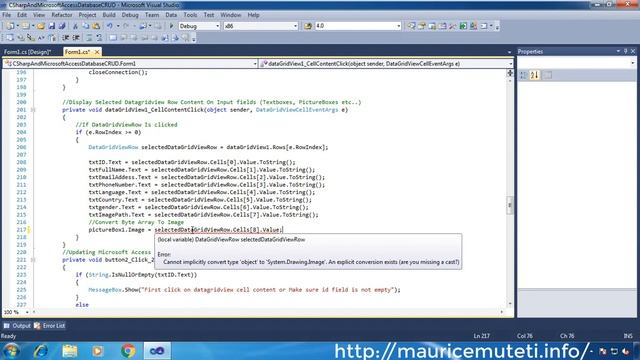This screenshot has height=360, width=640.
Task: Click the 'txtID.Text' assignment at line 208
Action: (192, 162)
